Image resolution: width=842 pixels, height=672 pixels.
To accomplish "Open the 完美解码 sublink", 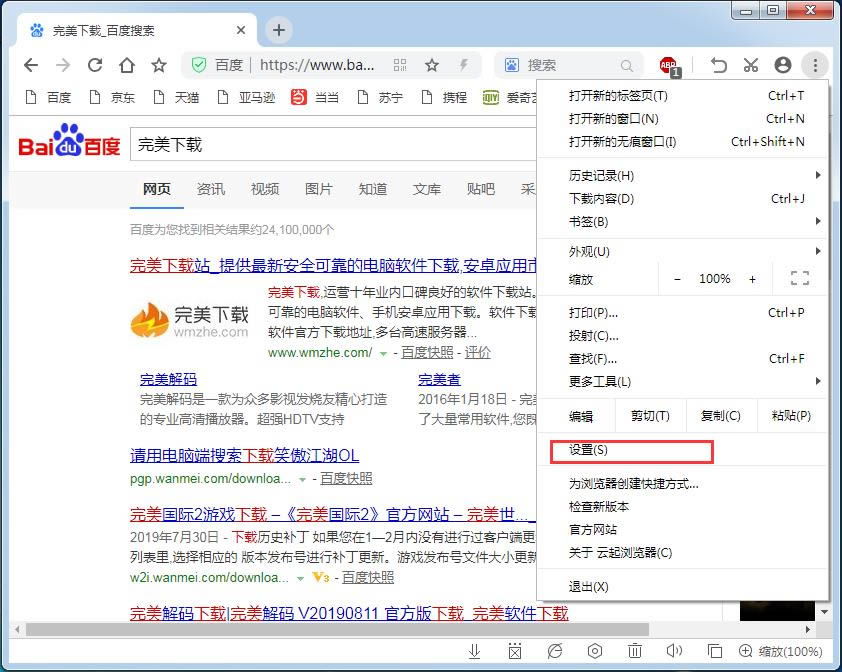I will pyautogui.click(x=168, y=379).
